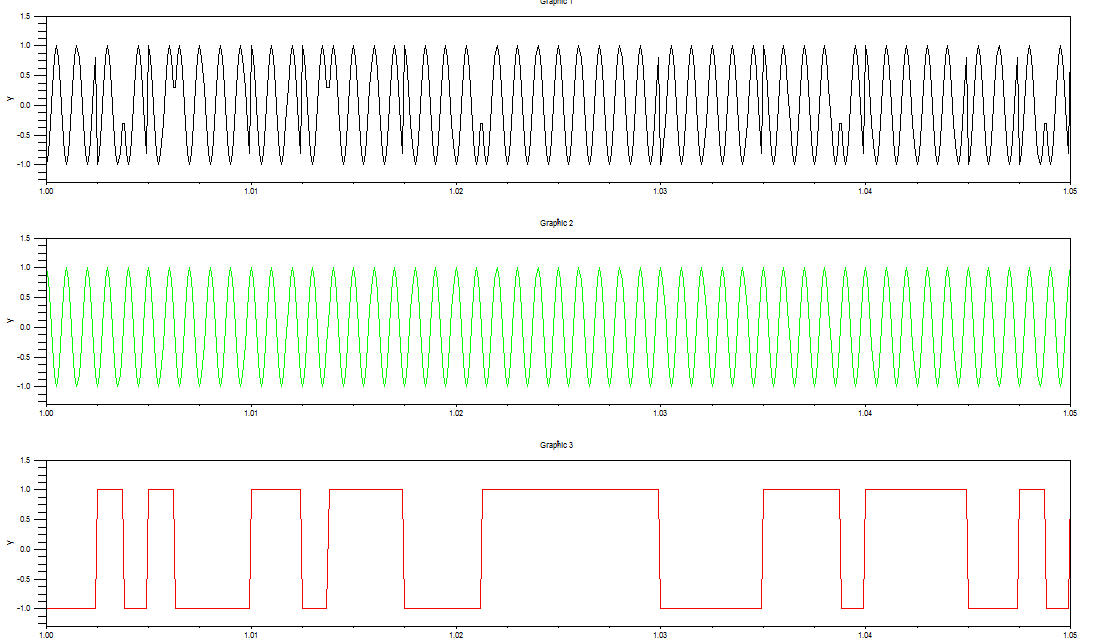Select the 1.0 y-axis tick label of Graphic 2
Image resolution: width=1103 pixels, height=642 pixels.
[25, 268]
